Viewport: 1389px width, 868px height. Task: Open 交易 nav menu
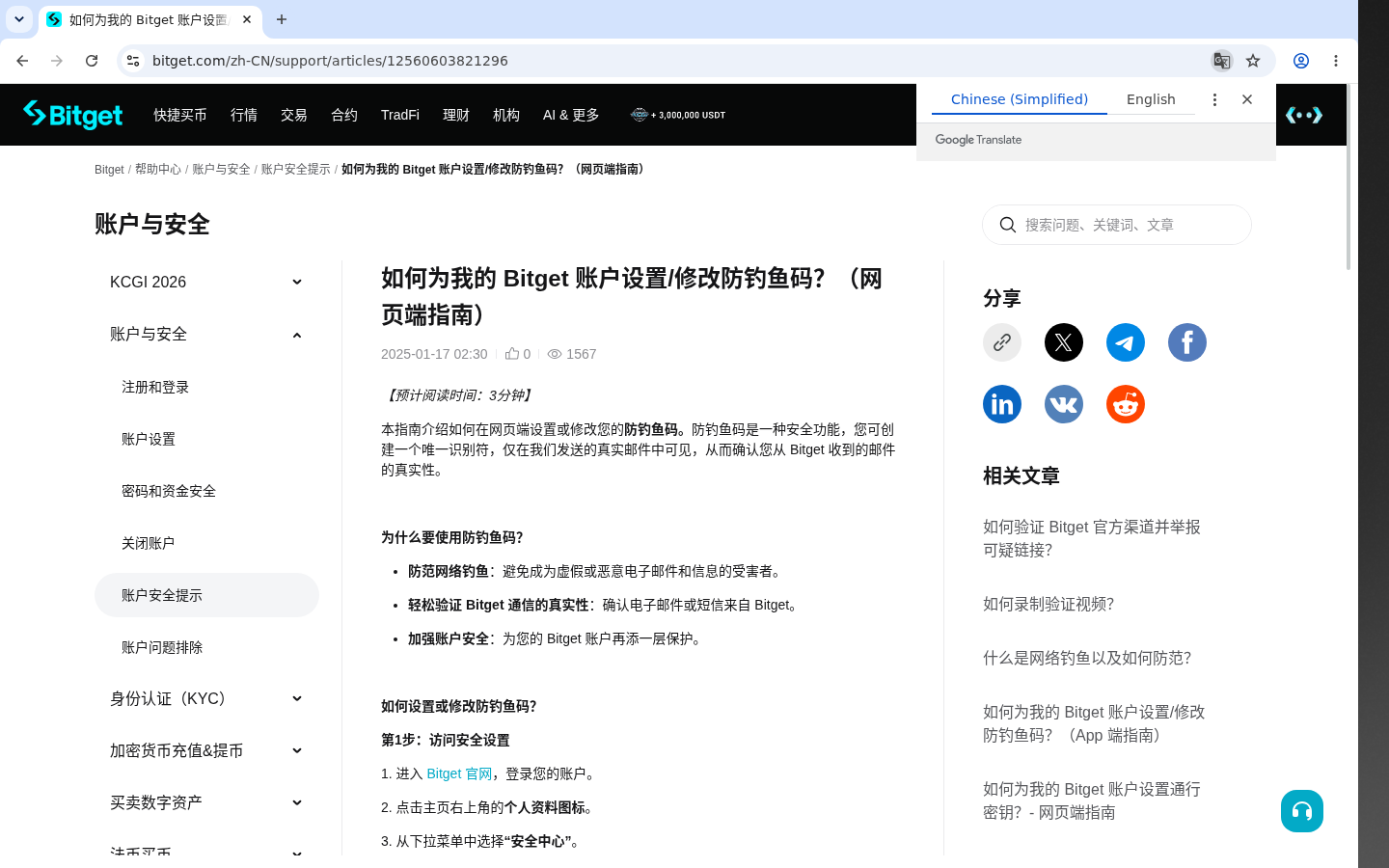(x=294, y=115)
